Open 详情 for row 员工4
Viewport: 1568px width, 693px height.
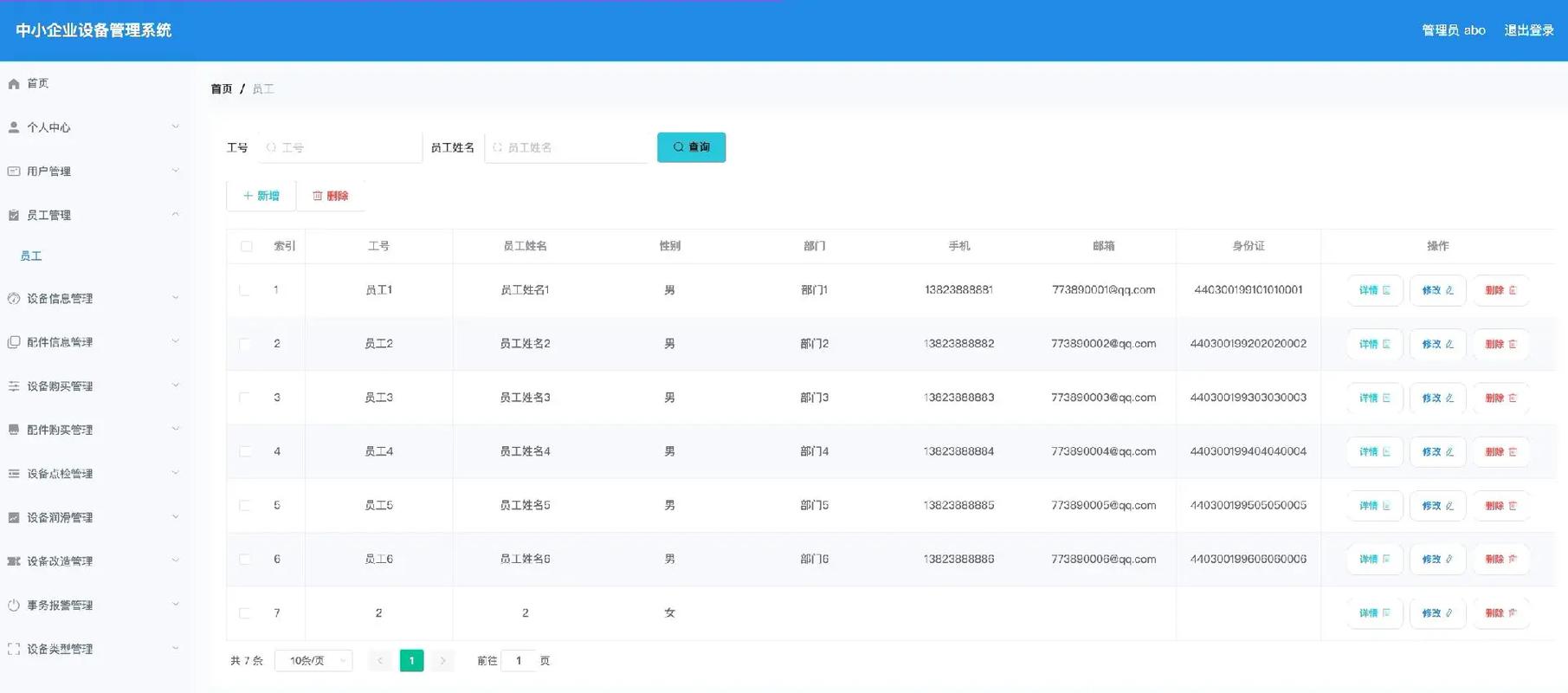tap(1374, 451)
